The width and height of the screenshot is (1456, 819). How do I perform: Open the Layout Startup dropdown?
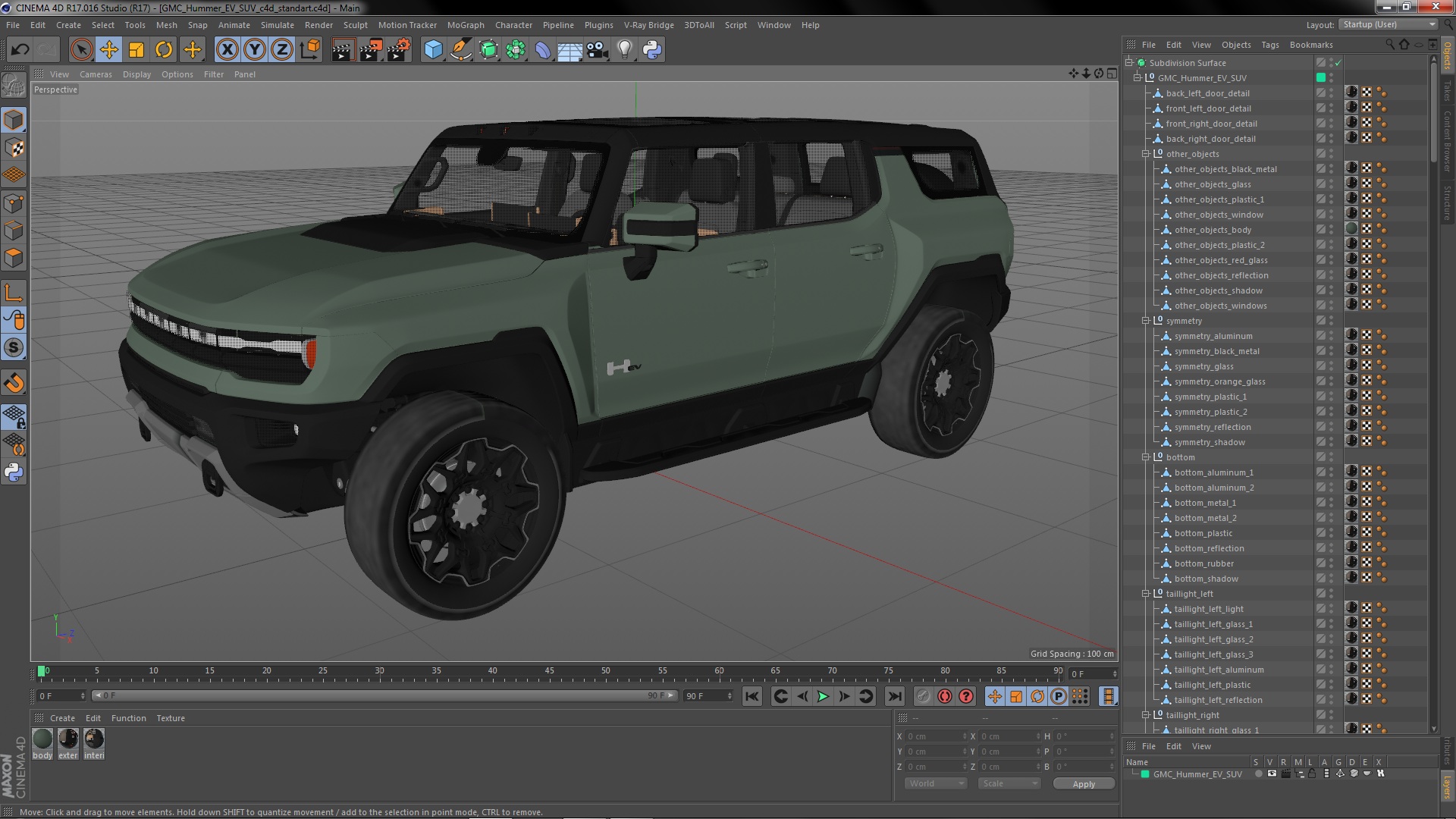1388,25
